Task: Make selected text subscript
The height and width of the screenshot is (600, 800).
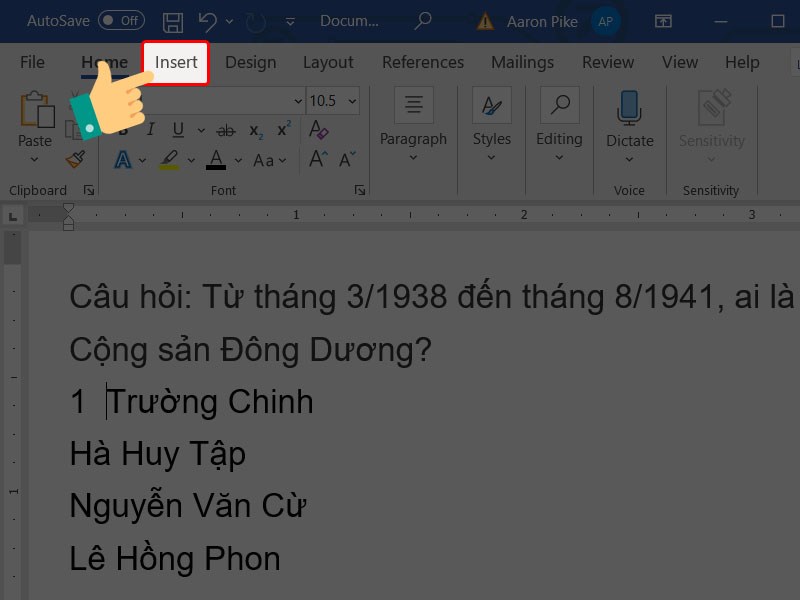Action: [x=255, y=129]
